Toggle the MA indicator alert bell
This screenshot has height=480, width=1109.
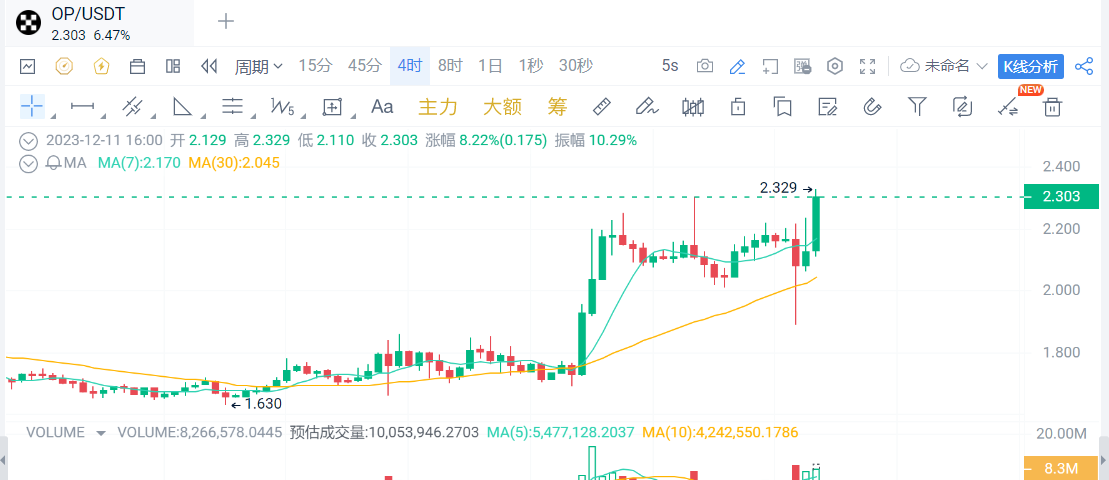53,162
